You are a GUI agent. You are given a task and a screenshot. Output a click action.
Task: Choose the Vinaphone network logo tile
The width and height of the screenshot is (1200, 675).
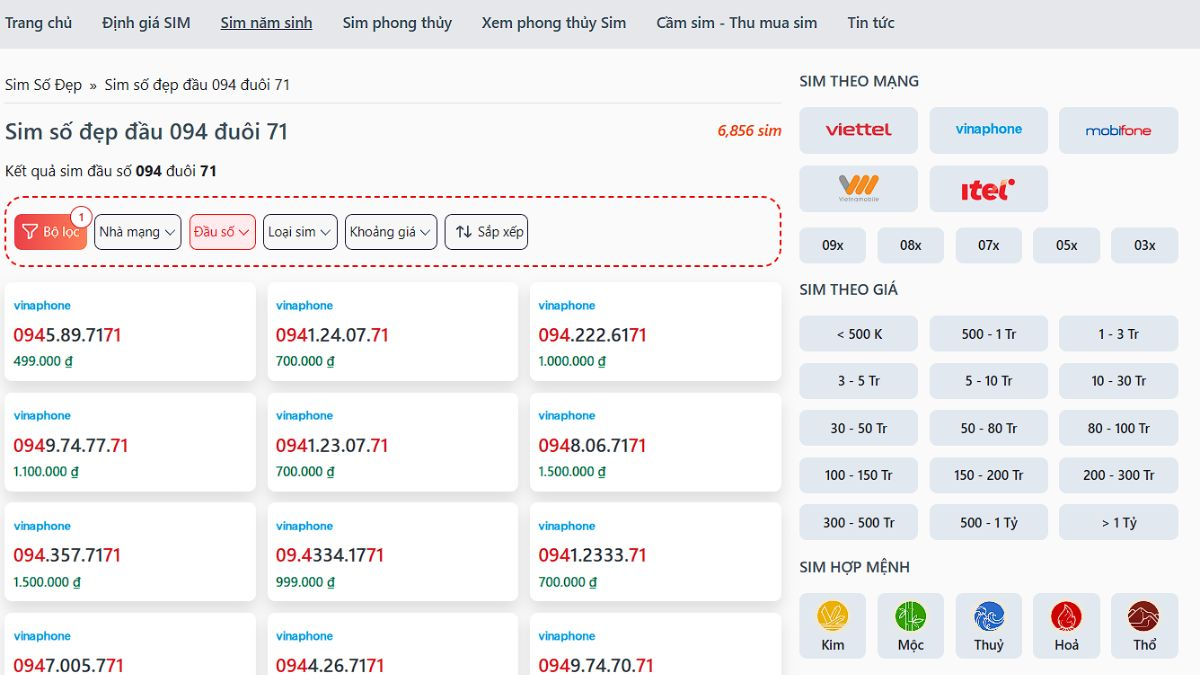pyautogui.click(x=988, y=130)
